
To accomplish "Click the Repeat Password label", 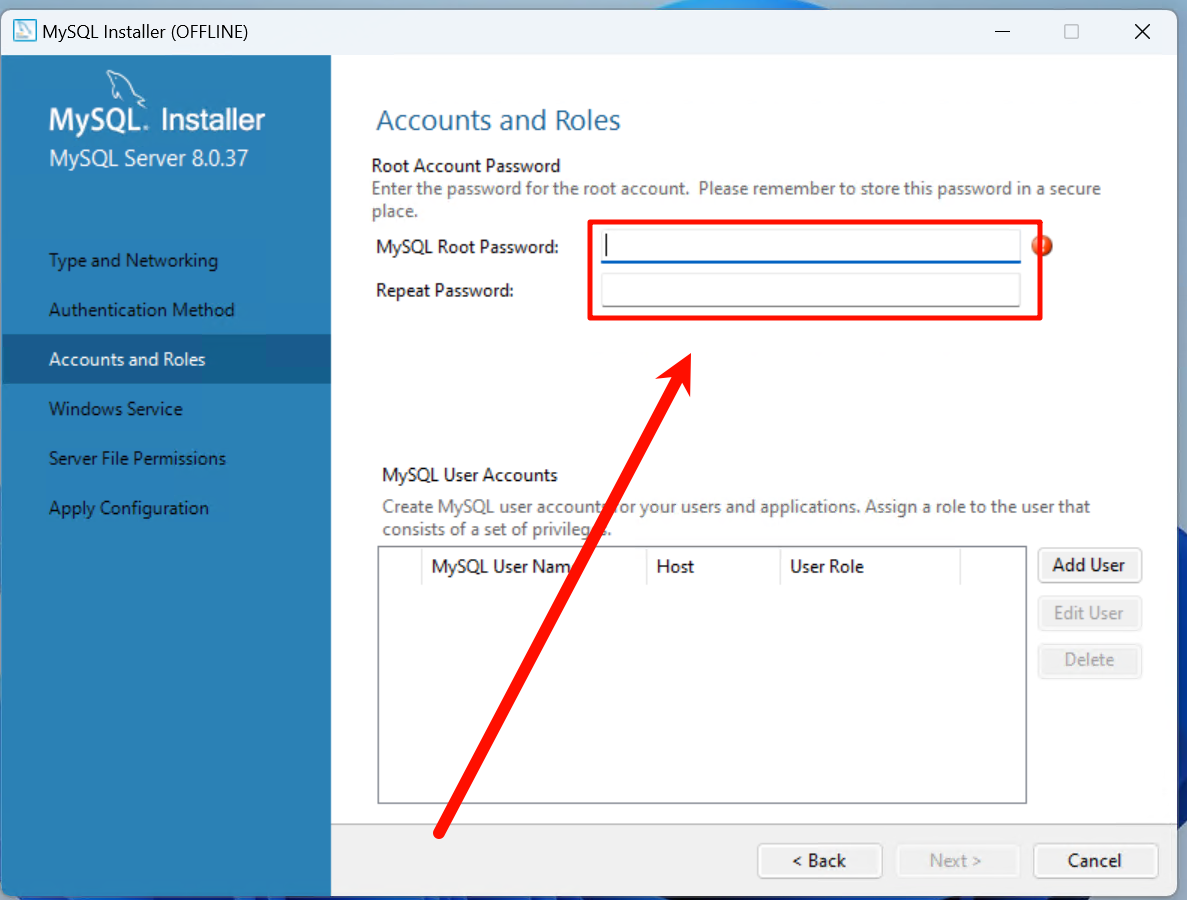I will click(444, 291).
